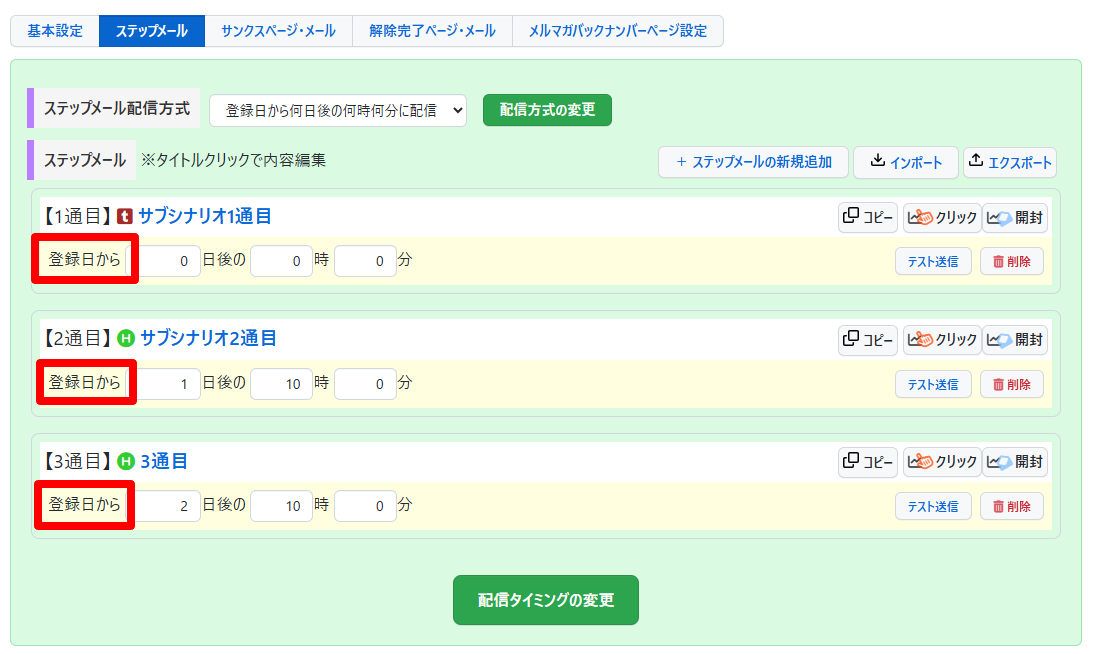View open-rate stats for 3通目 mail
The height and width of the screenshot is (654, 1094).
(1015, 462)
